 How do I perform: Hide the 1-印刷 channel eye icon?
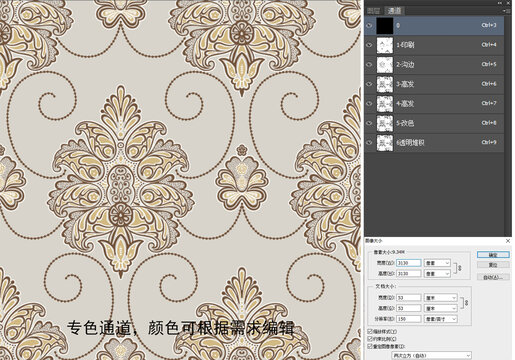coord(369,45)
